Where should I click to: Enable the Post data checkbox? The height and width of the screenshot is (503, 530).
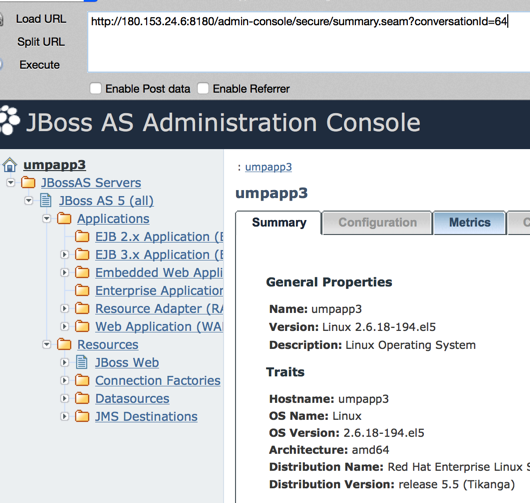pyautogui.click(x=95, y=89)
